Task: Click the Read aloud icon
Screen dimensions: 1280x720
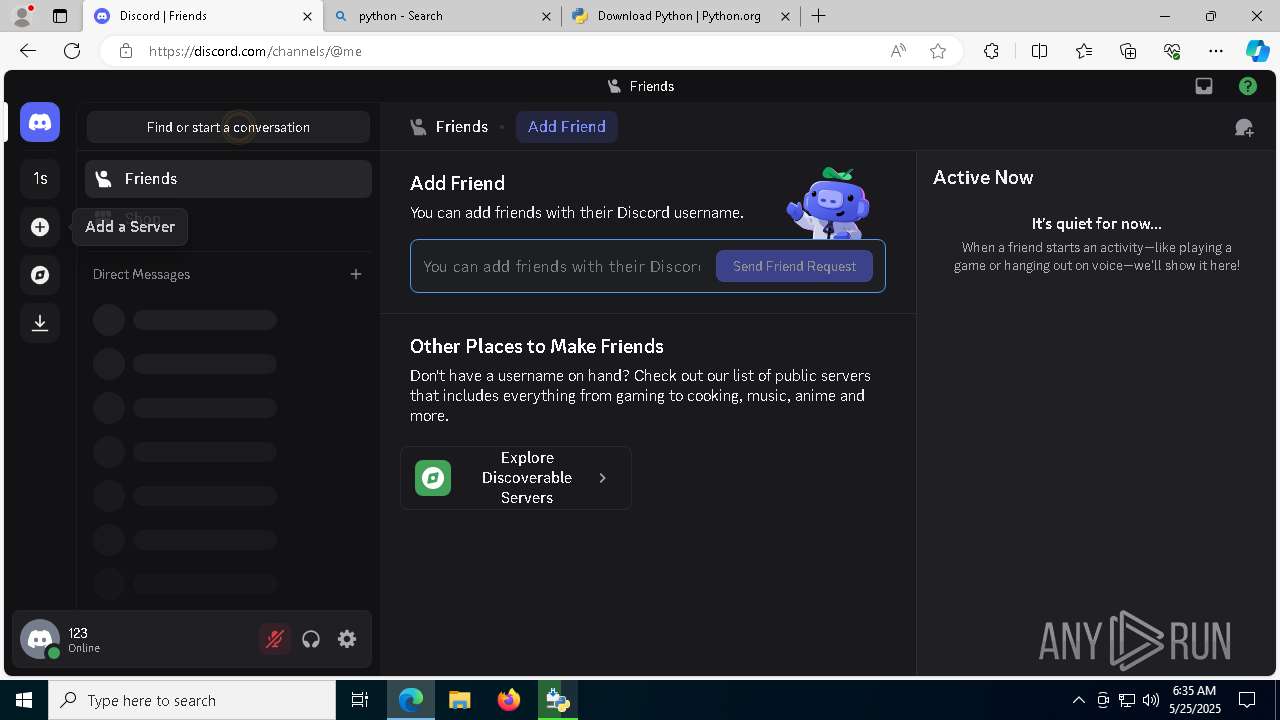Action: click(x=898, y=51)
